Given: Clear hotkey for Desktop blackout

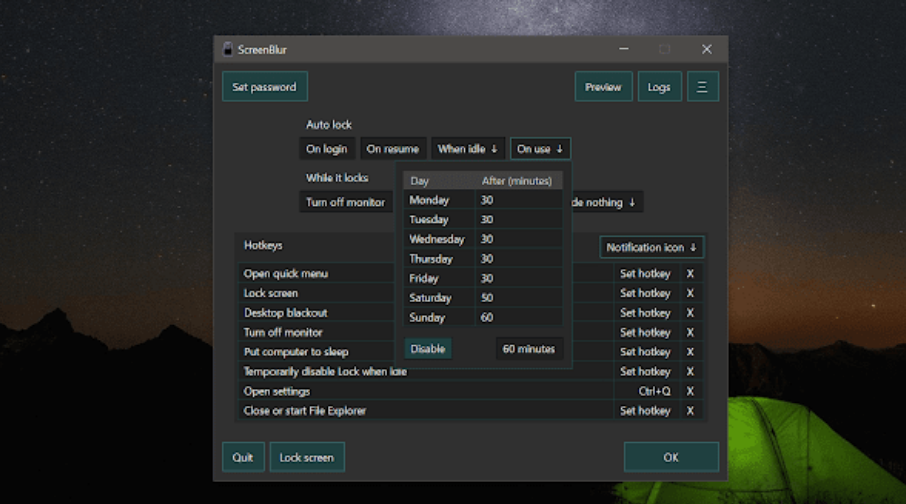Looking at the screenshot, I should pyautogui.click(x=690, y=313).
